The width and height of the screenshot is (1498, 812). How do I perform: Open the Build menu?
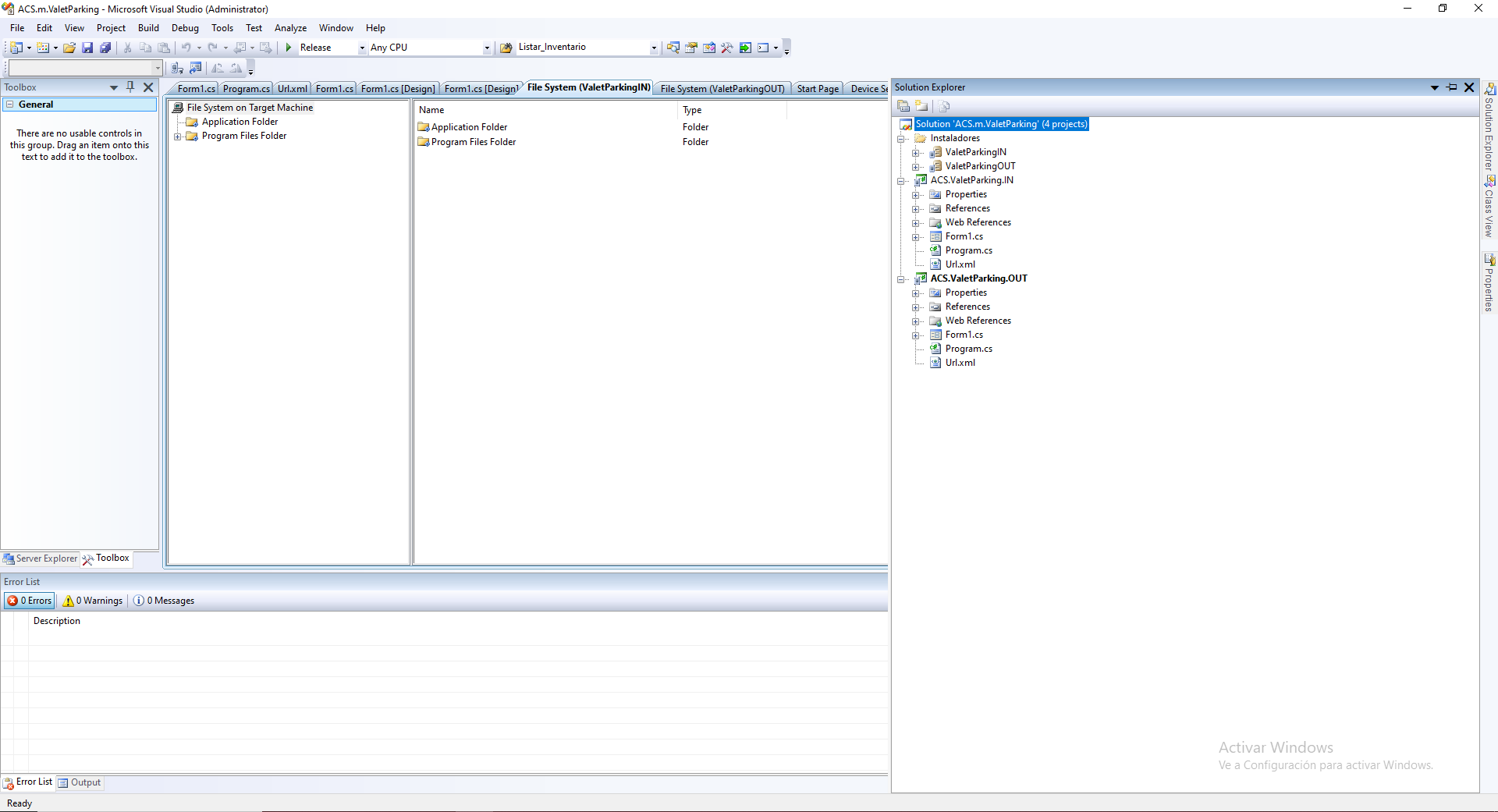[x=148, y=28]
